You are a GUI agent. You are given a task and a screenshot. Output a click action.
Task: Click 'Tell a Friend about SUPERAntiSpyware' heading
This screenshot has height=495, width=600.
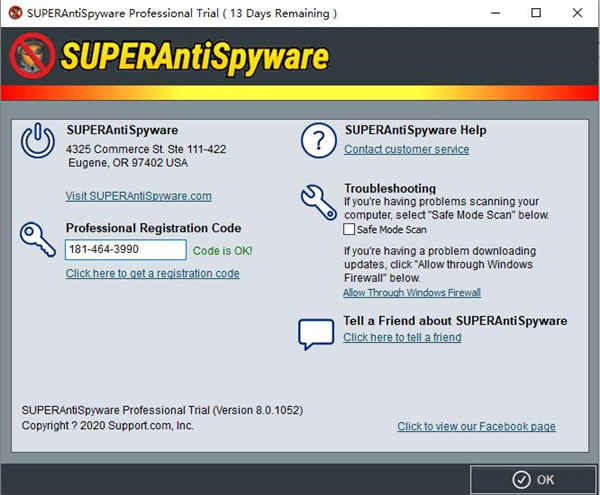pos(455,321)
